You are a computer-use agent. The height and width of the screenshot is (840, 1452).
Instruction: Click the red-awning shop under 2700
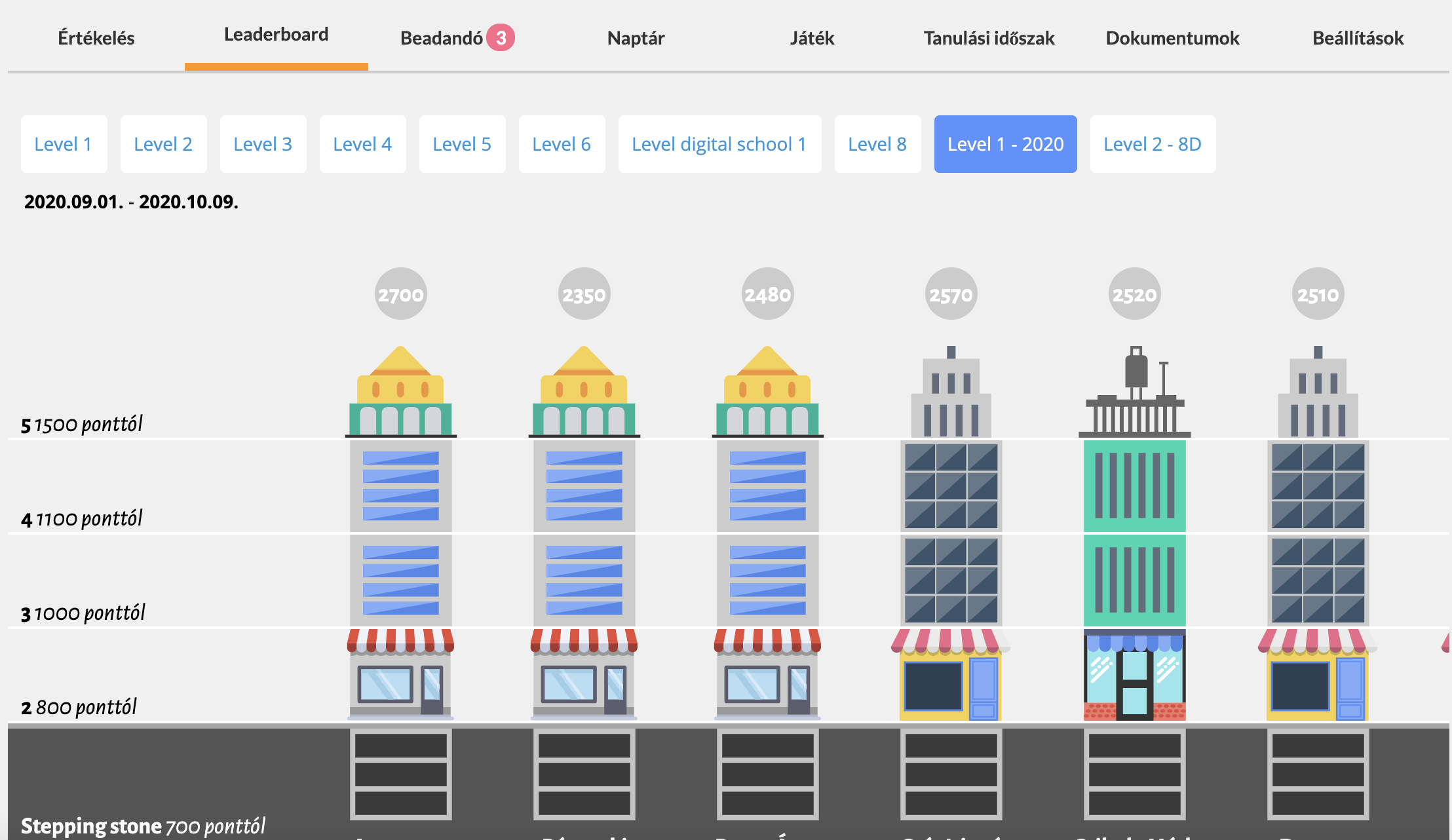[x=400, y=674]
